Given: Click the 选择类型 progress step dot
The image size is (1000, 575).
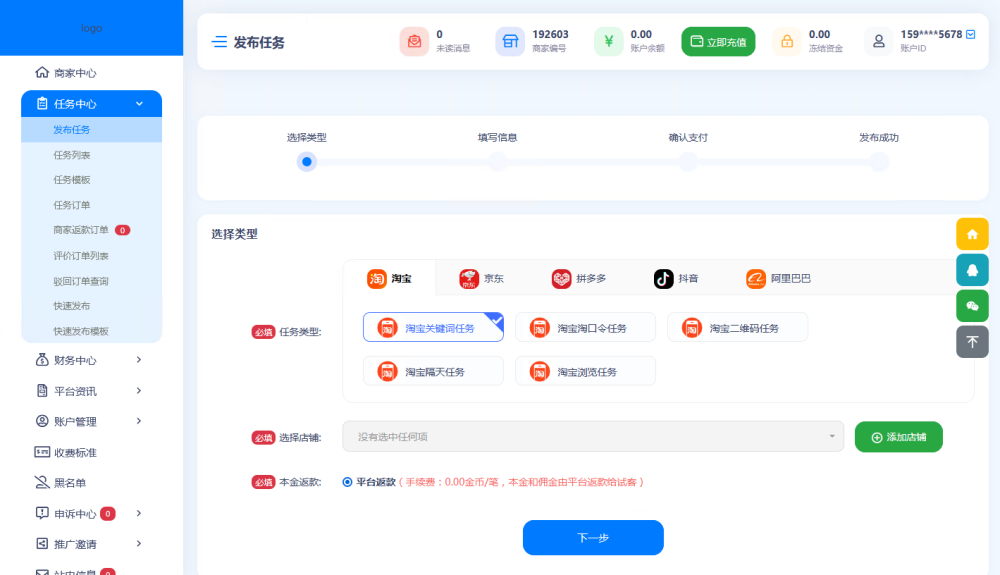Looking at the screenshot, I should [307, 162].
